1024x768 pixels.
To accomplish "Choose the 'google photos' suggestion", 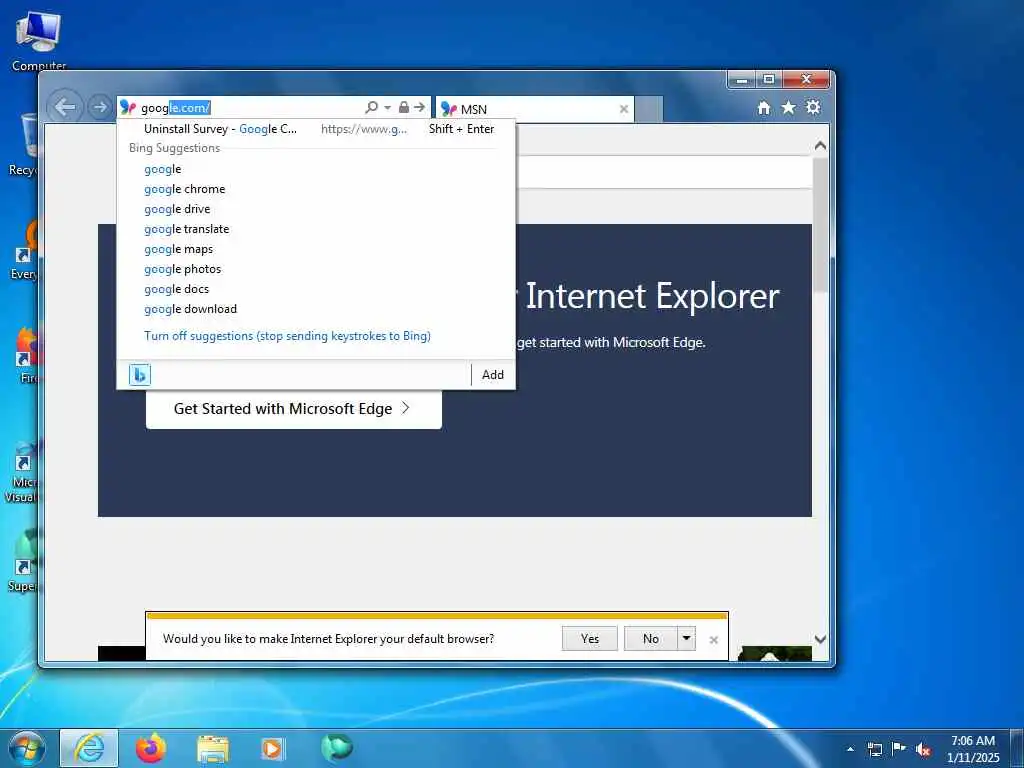I will (x=183, y=269).
